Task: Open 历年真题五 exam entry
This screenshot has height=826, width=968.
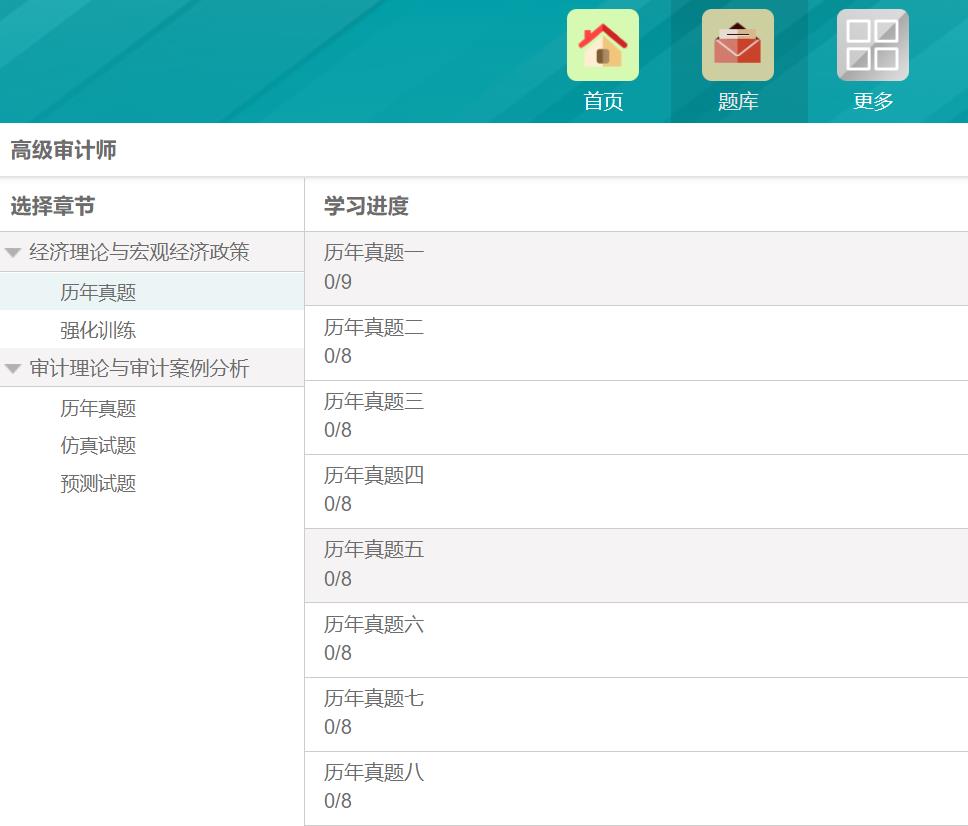Action: [374, 549]
